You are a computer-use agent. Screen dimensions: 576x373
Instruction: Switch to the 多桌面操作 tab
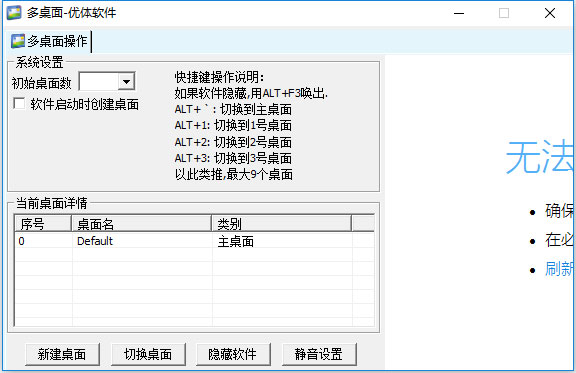tap(49, 41)
